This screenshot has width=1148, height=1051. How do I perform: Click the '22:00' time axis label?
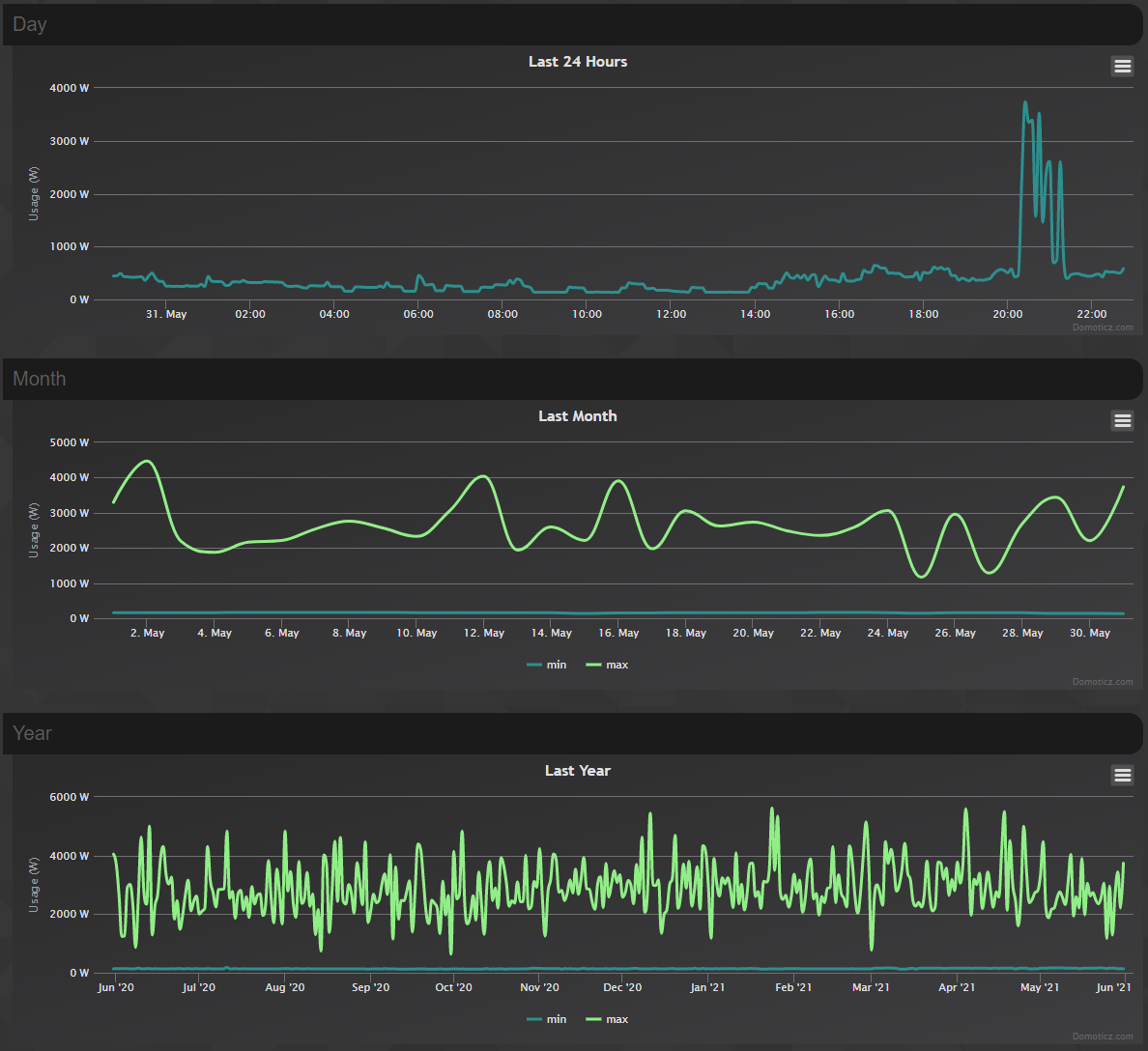point(1092,314)
